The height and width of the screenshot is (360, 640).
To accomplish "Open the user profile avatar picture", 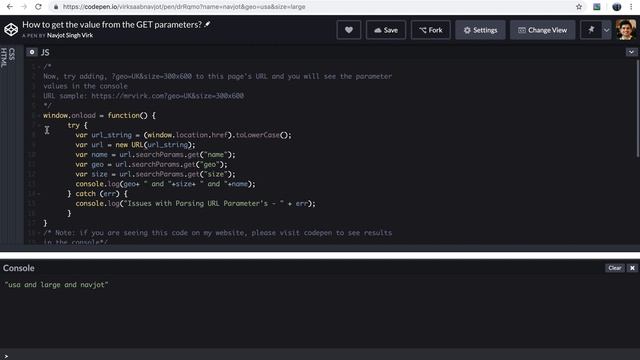I will tap(626, 30).
